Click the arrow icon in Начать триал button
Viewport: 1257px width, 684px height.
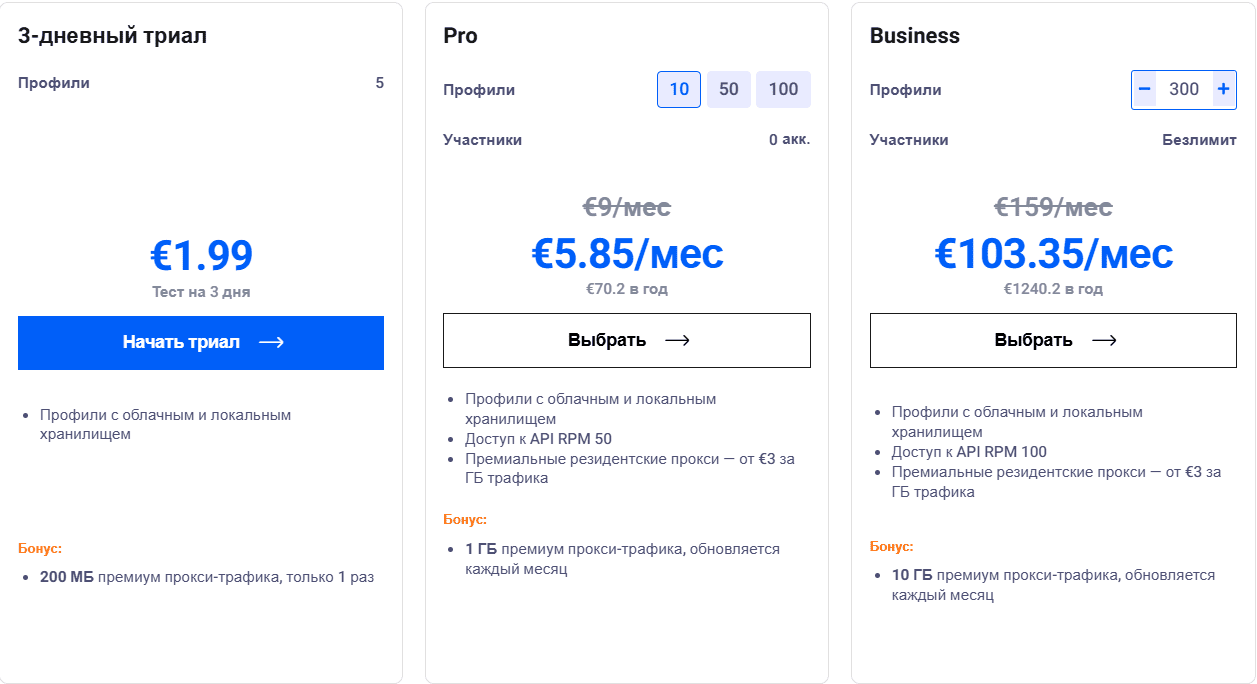click(271, 342)
